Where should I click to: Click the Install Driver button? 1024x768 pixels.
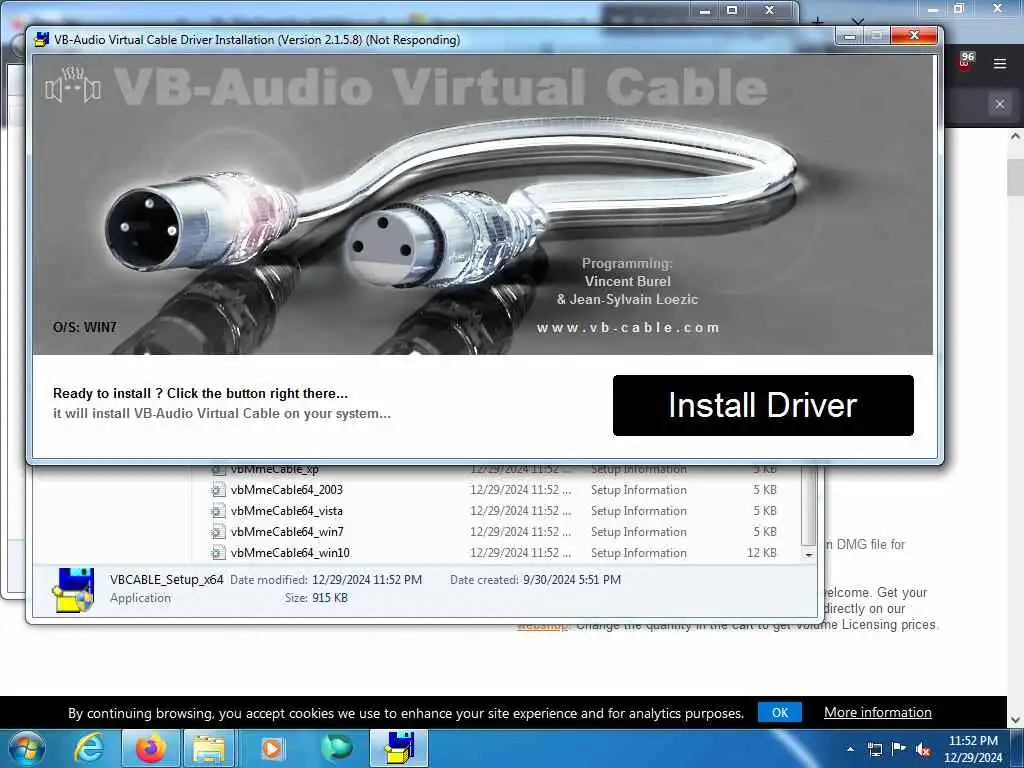(763, 405)
